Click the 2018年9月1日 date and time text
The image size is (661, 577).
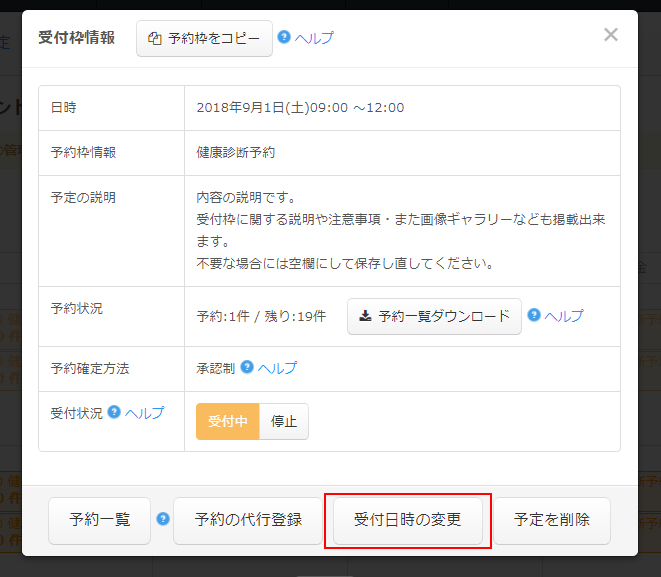pyautogui.click(x=300, y=108)
